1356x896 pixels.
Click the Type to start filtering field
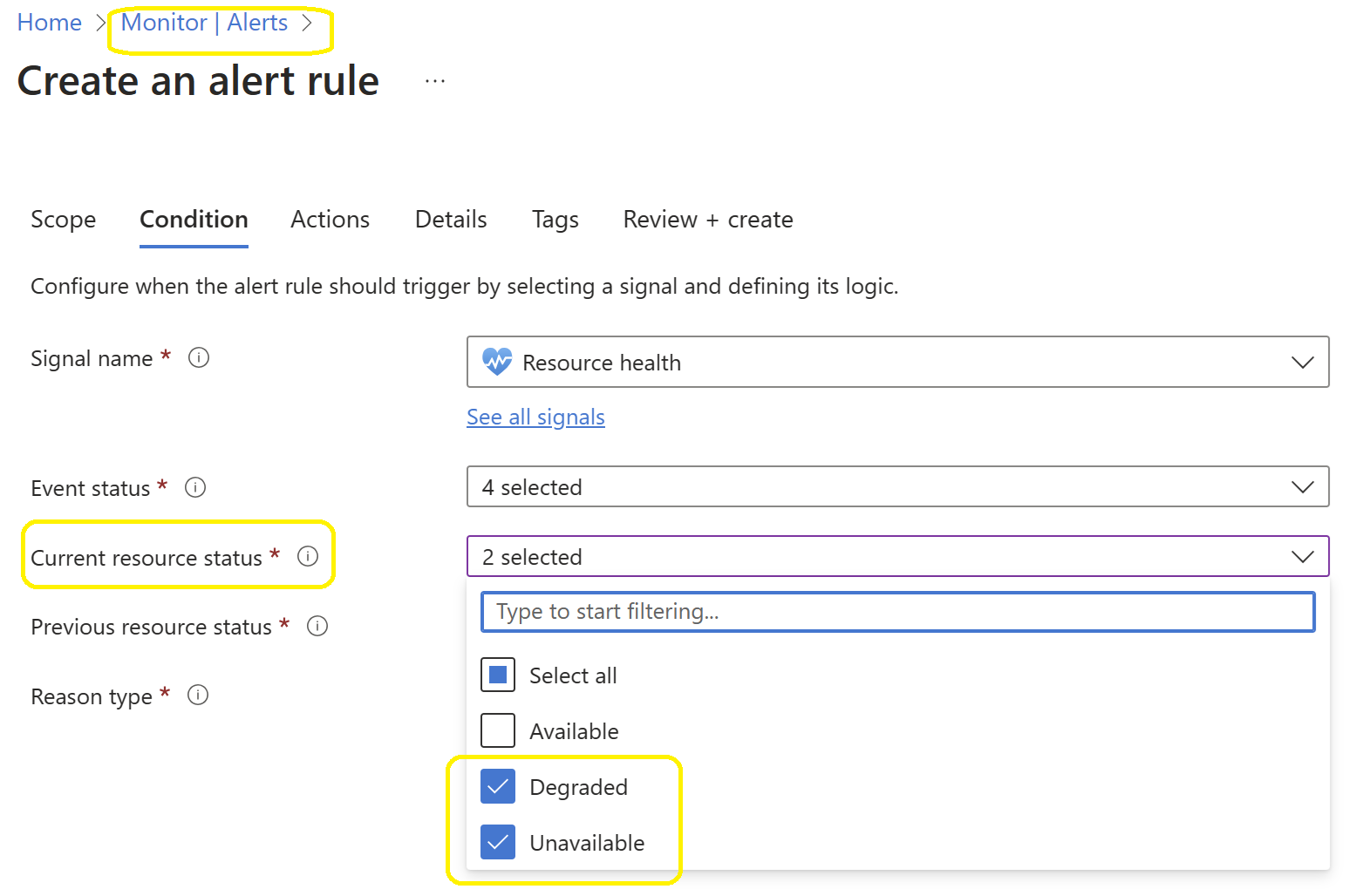(897, 612)
